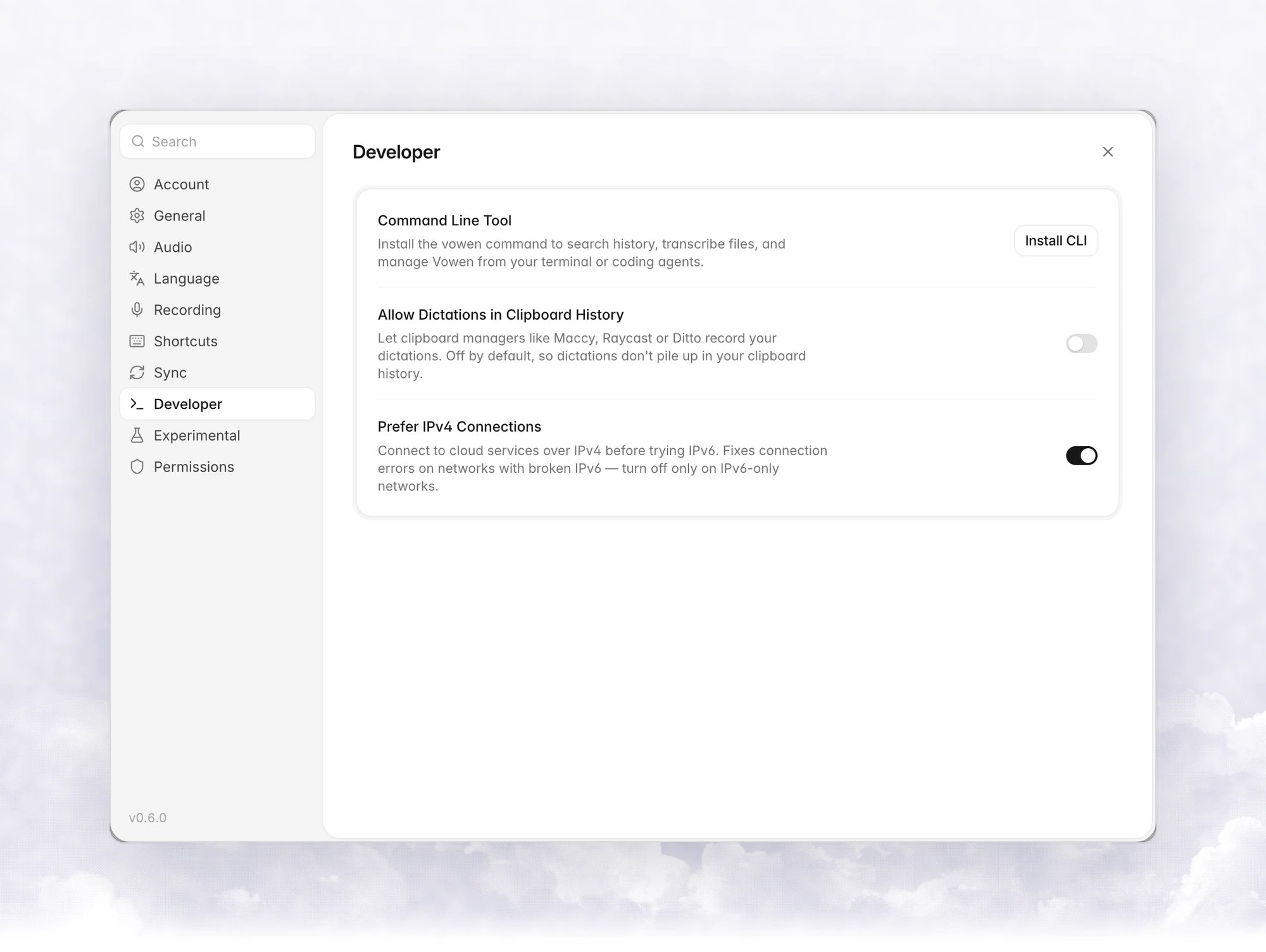The height and width of the screenshot is (952, 1266).
Task: Click the Permissions shield icon
Action: click(137, 467)
